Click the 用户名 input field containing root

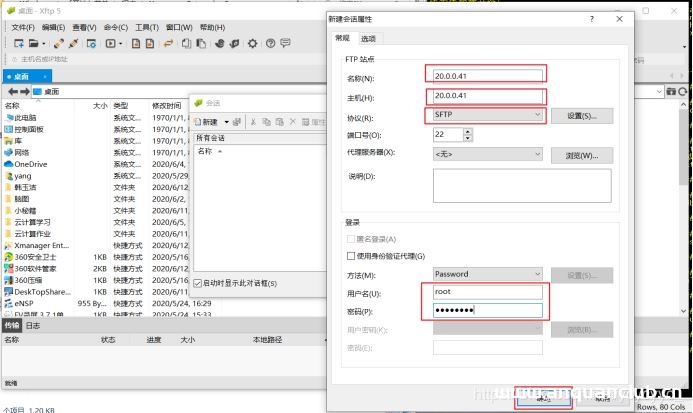click(x=487, y=292)
